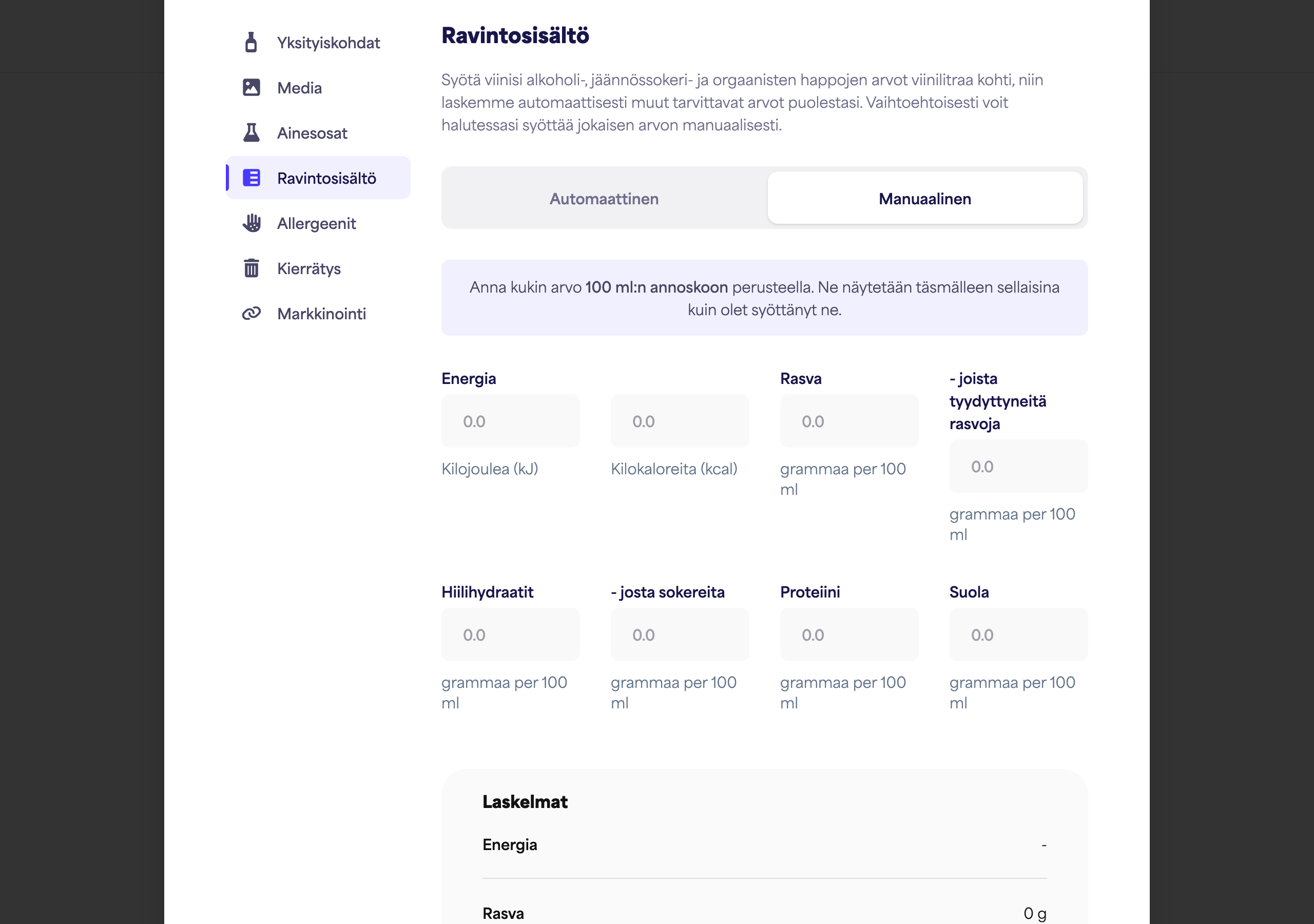Click the Rasva grams input field
The height and width of the screenshot is (924, 1314).
[849, 421]
